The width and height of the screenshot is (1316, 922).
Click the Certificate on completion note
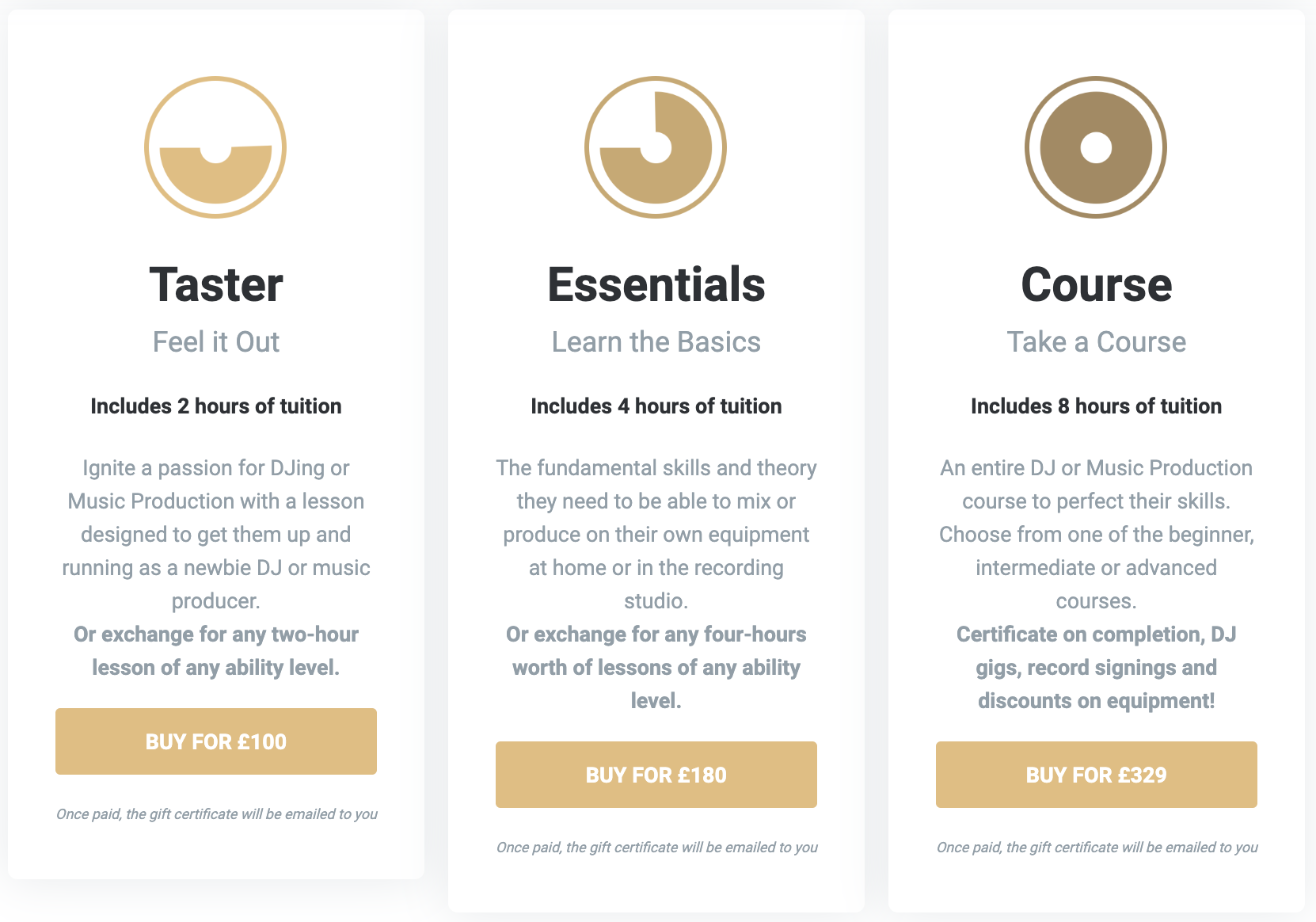pyautogui.click(x=1097, y=668)
